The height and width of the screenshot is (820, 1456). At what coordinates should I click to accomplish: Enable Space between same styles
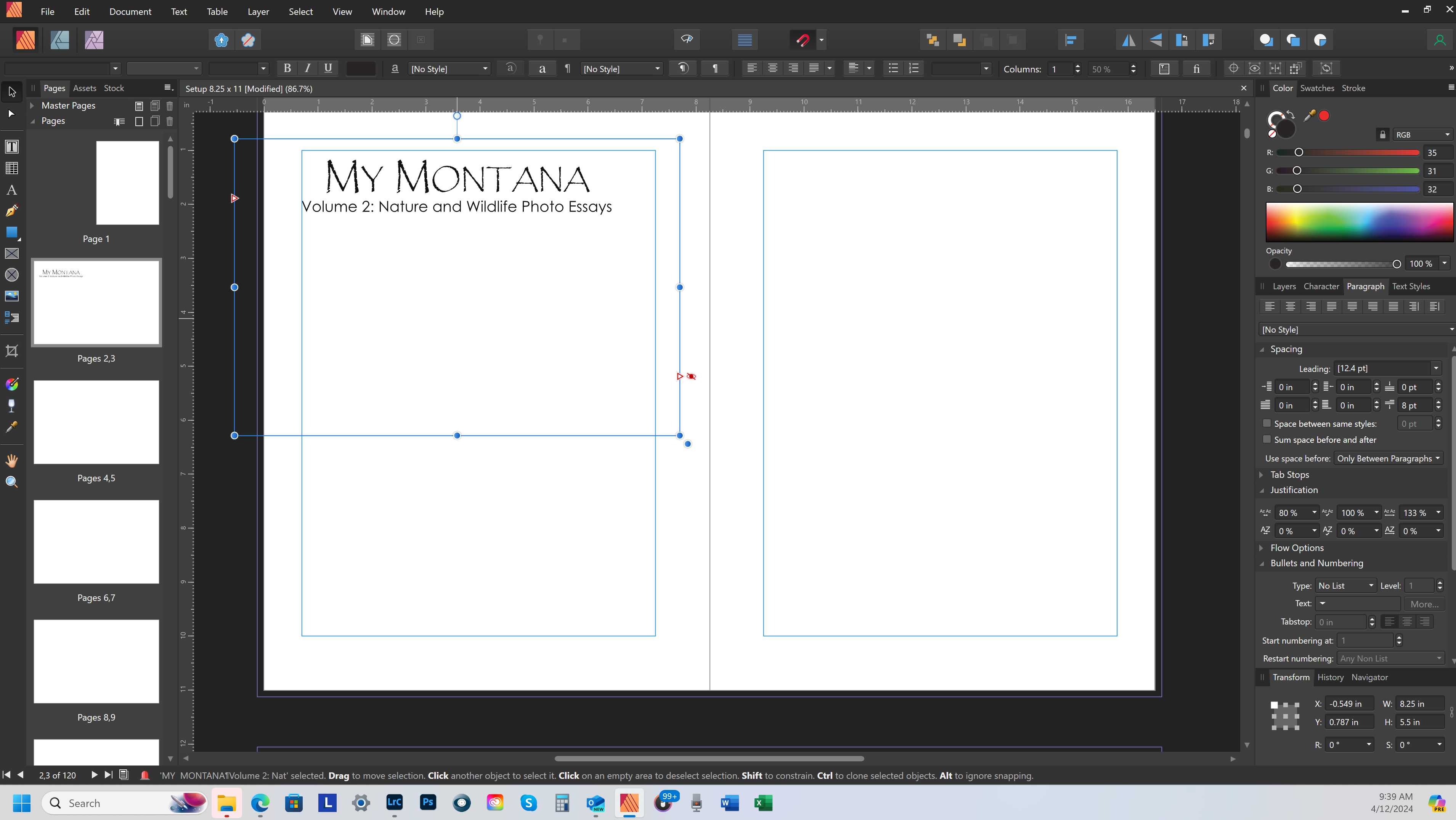coord(1267,423)
